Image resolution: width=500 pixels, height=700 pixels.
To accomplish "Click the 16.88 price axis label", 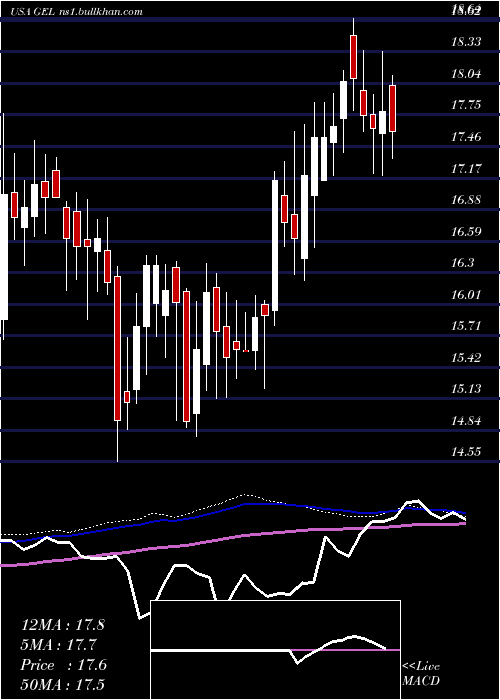I will pos(466,200).
